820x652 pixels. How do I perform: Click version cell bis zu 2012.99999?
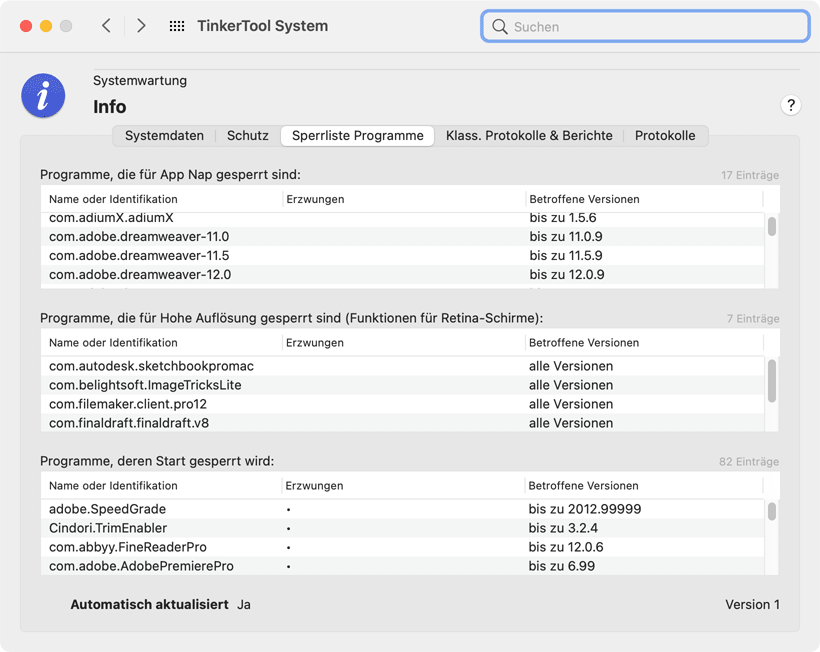pos(585,509)
